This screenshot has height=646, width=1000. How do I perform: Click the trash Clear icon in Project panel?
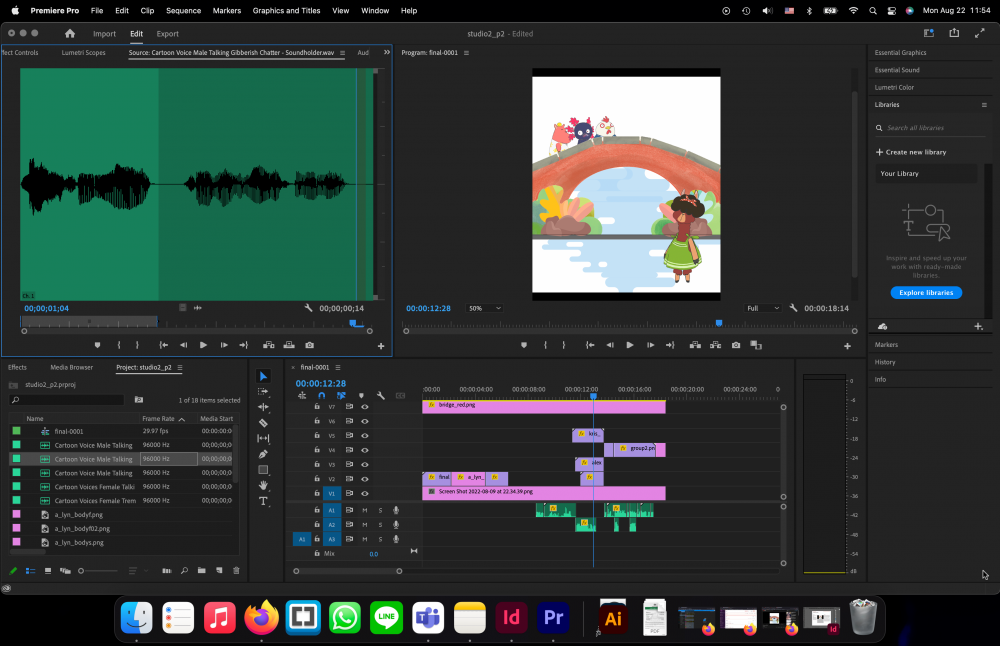[236, 571]
